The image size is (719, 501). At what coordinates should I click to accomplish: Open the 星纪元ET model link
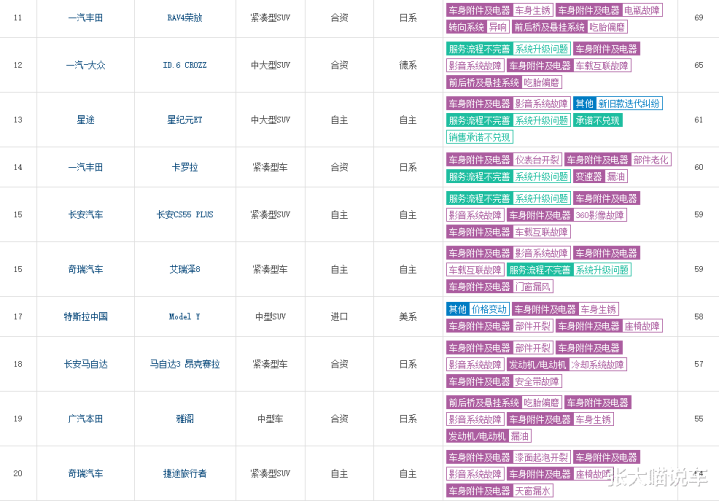pos(184,120)
